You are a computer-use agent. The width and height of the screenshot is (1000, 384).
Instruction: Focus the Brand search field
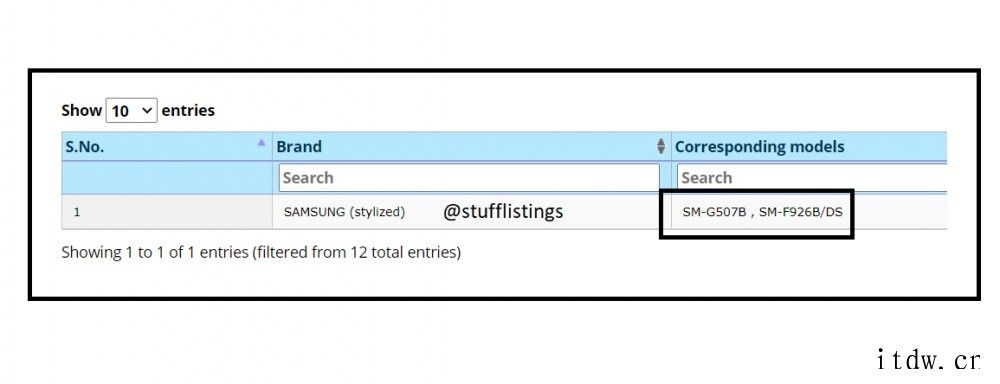[x=469, y=177]
